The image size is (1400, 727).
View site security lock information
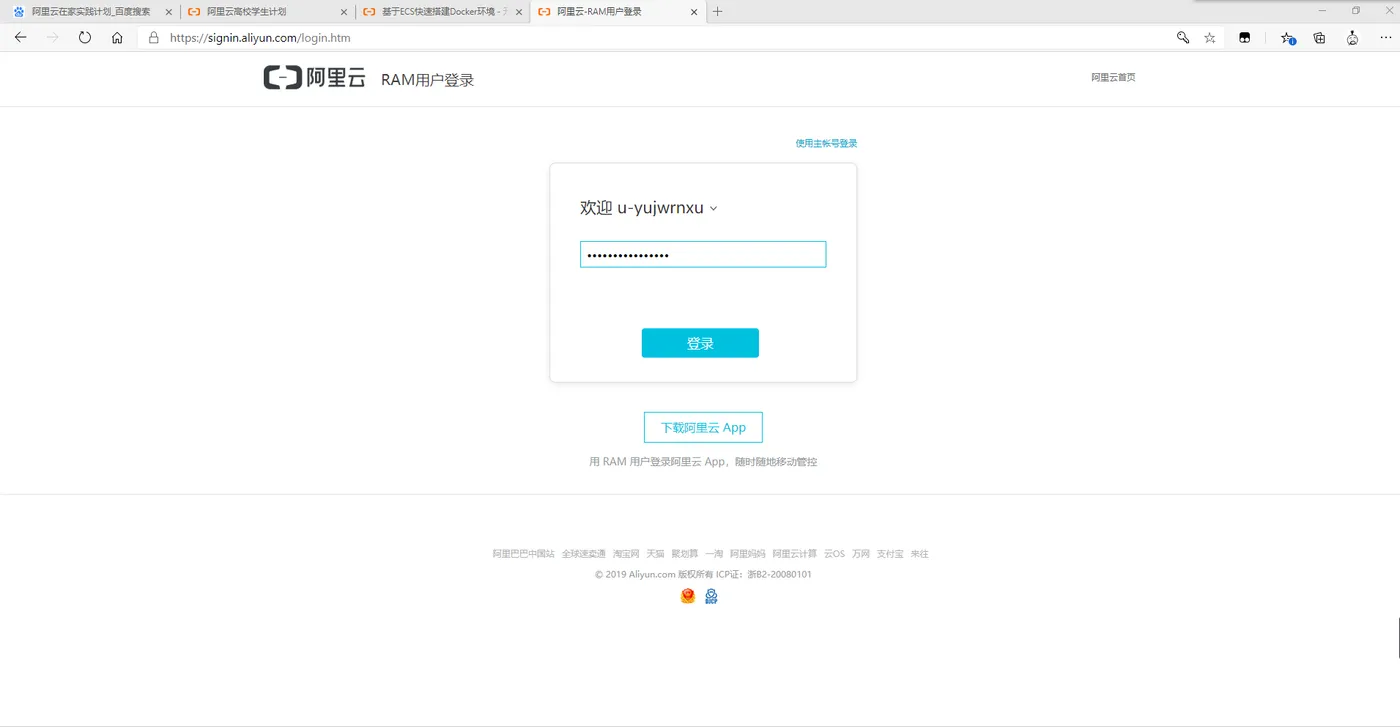pyautogui.click(x=153, y=38)
